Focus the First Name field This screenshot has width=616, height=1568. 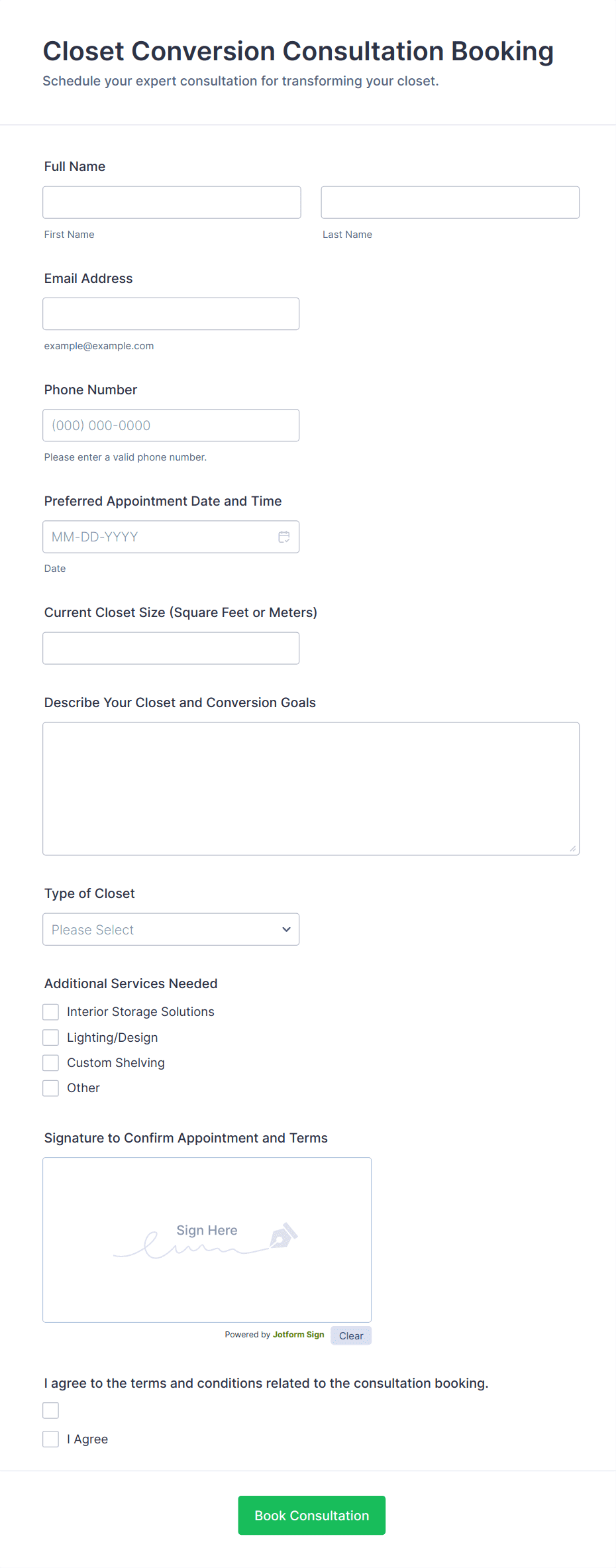172,203
